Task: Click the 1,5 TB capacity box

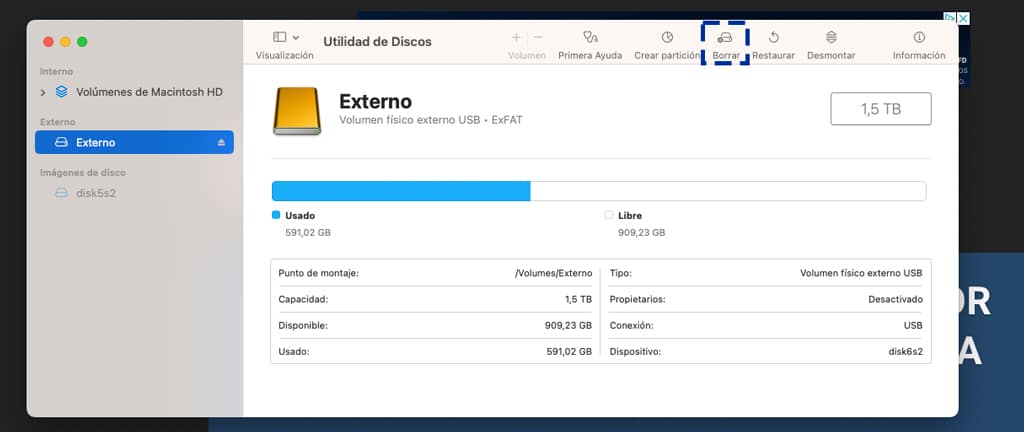Action: click(x=881, y=109)
